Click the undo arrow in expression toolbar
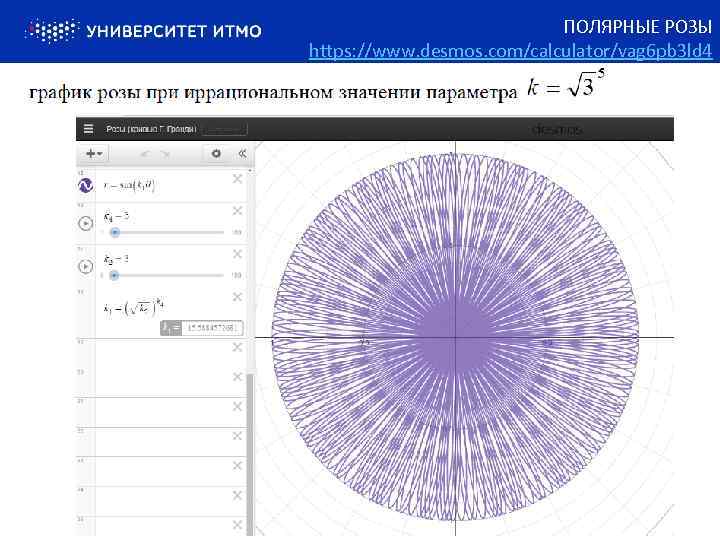Viewport: 720px width, 540px height. 146,154
